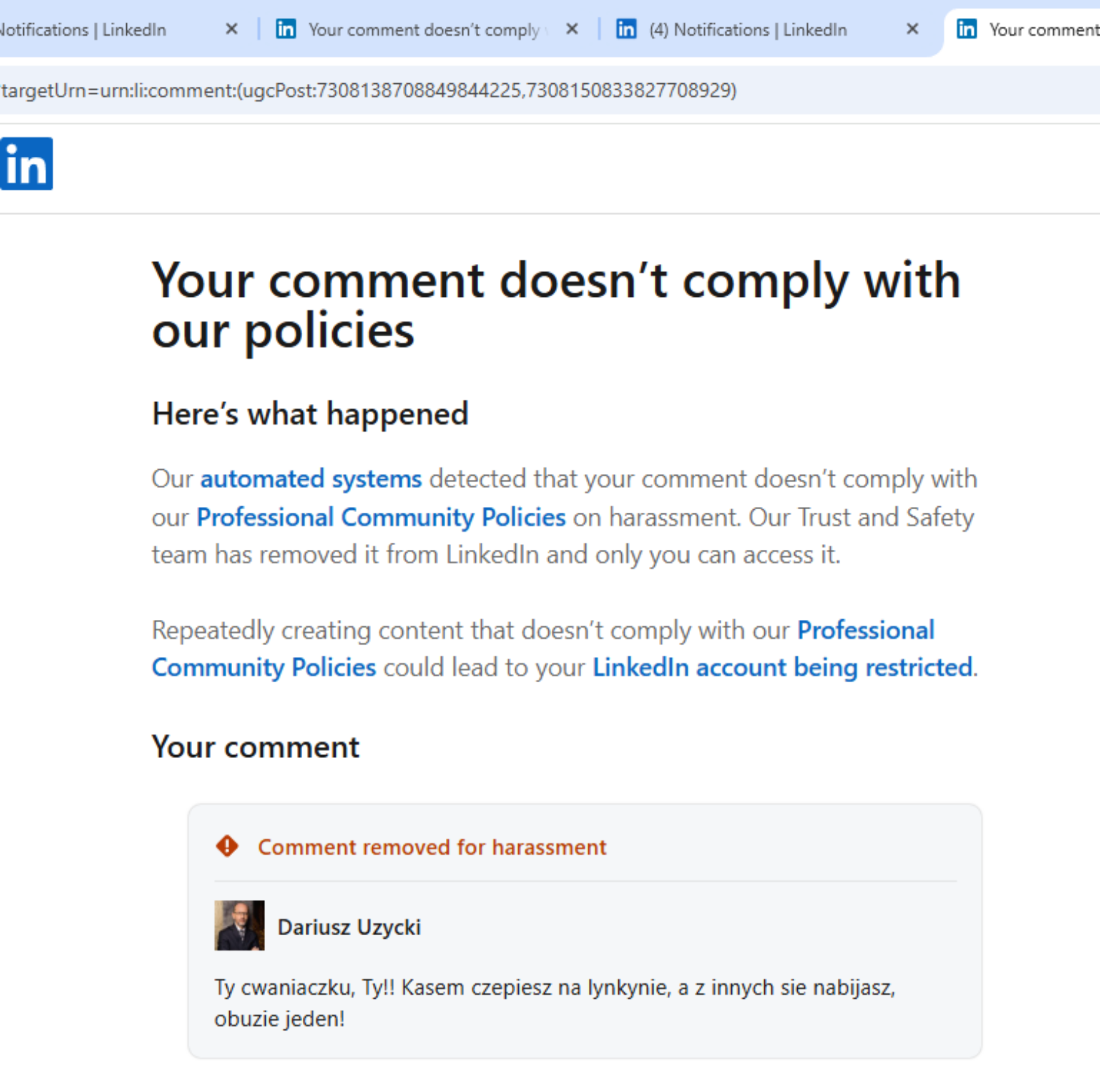Close the inactive 'Your comment doesn't comply' tab
Image resolution: width=1100 pixels, height=1092 pixels.
pos(572,29)
